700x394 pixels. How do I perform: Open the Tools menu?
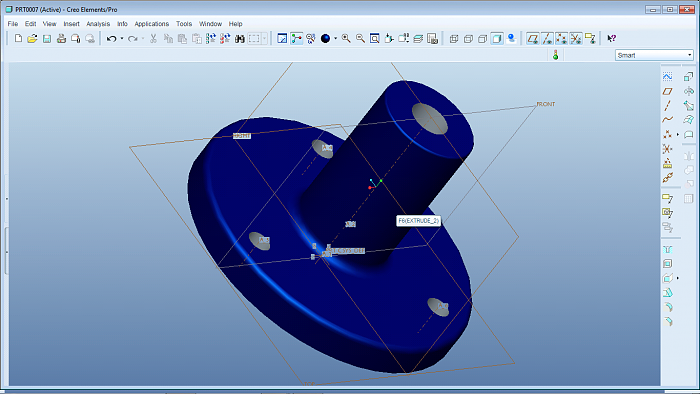point(184,24)
